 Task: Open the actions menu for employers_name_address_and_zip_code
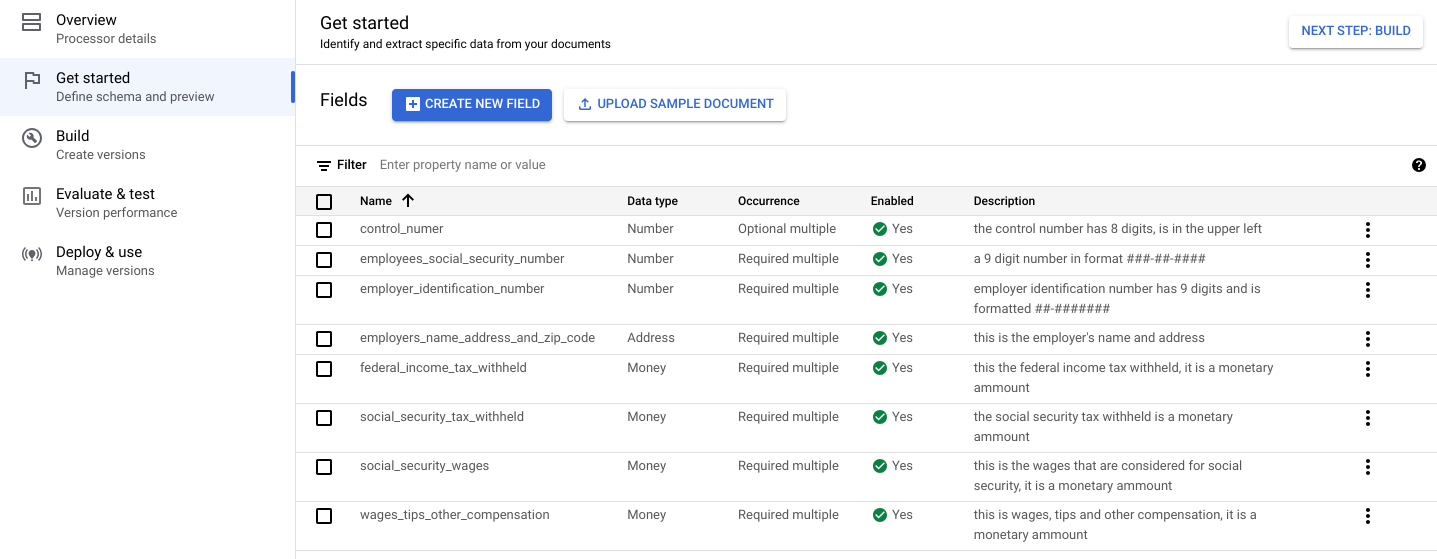coord(1367,339)
